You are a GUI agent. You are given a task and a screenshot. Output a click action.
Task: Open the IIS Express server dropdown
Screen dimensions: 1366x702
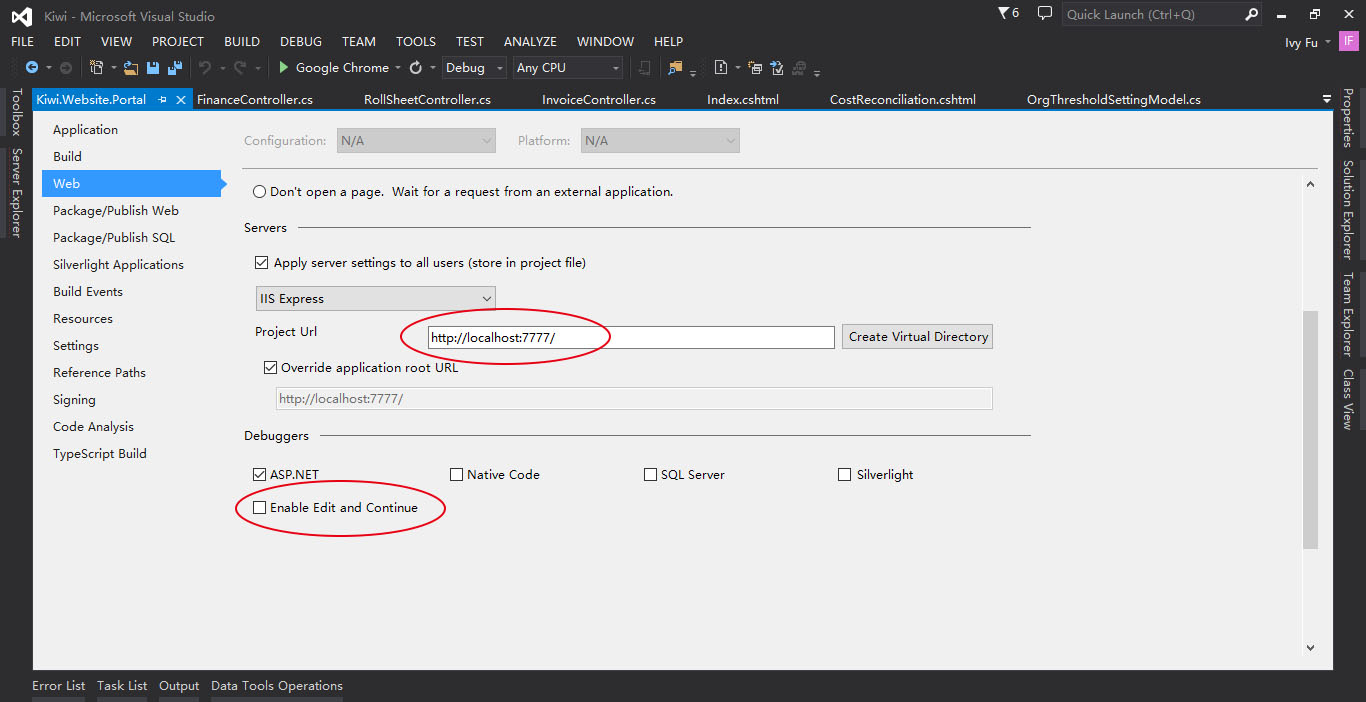pyautogui.click(x=375, y=298)
